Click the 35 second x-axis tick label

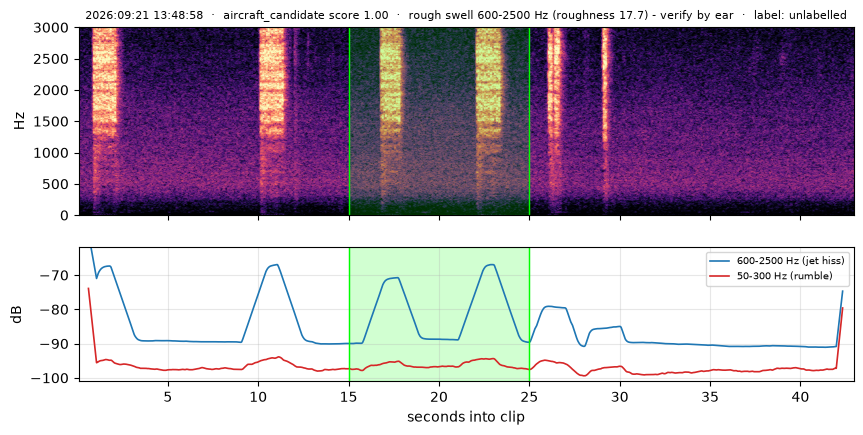(711, 396)
